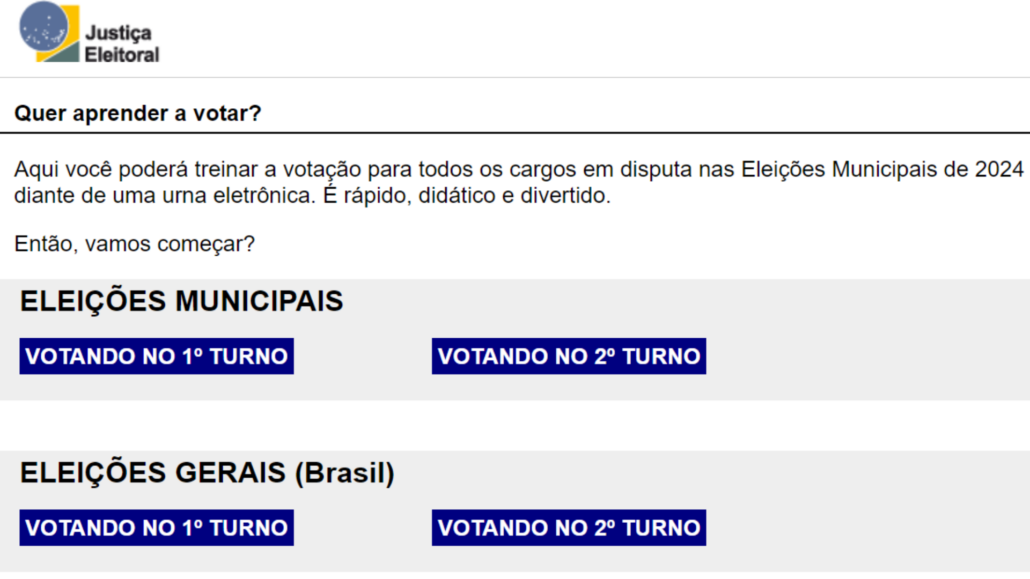Click the word "Justiça" in the logo
Viewport: 1030px width, 579px height.
[117, 33]
